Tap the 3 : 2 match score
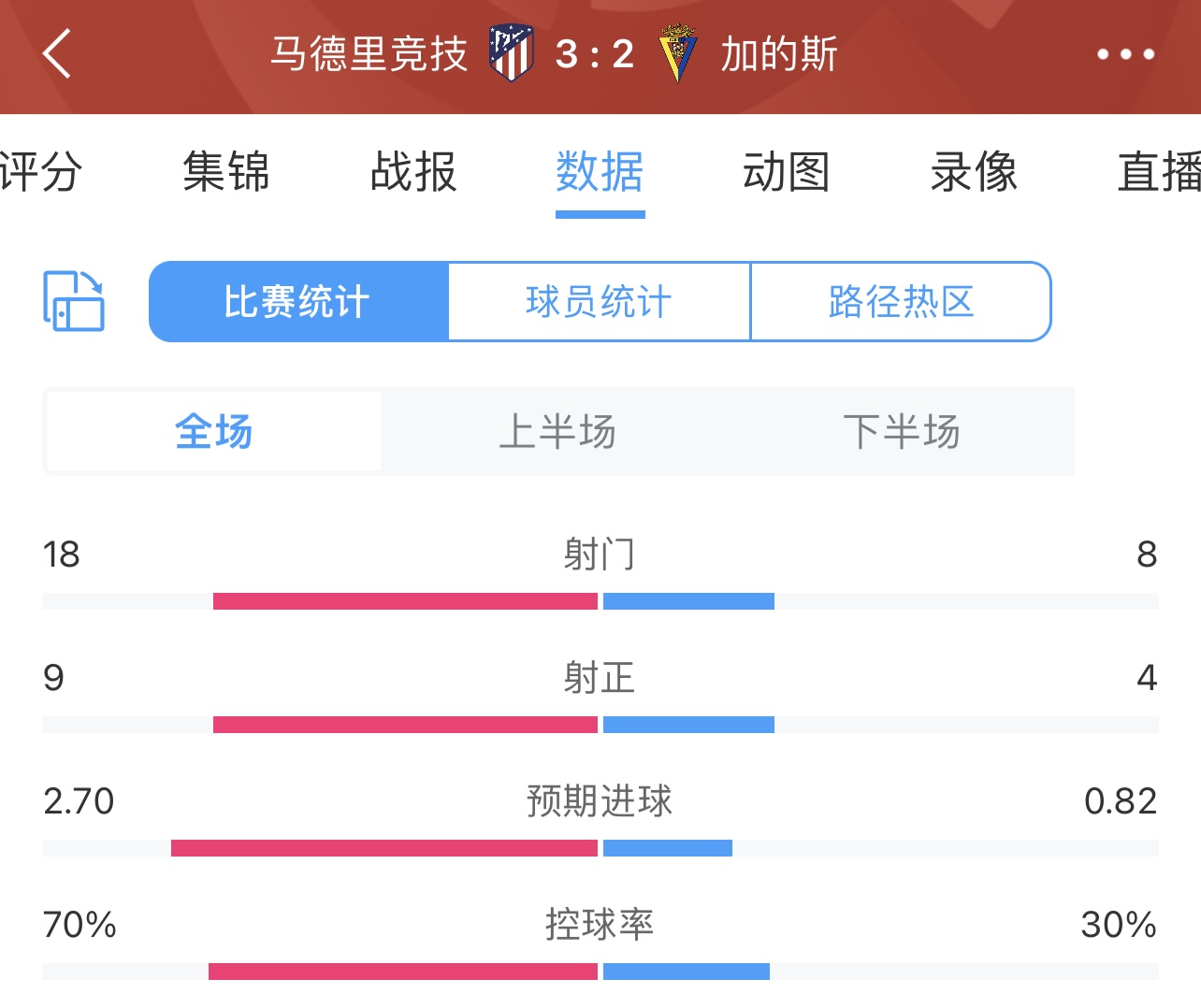The height and width of the screenshot is (1008, 1201). (595, 54)
